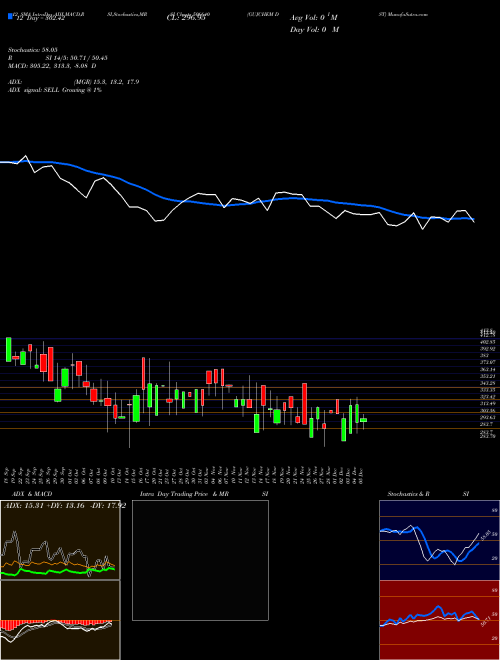The image size is (500, 660).
Task: Click the 'Stochastics & R' panel title
Action: (408, 494)
